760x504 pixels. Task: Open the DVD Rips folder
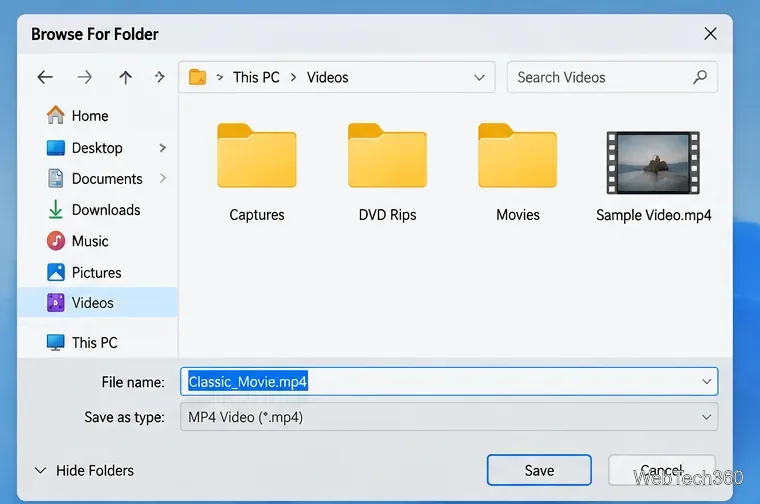pos(387,156)
